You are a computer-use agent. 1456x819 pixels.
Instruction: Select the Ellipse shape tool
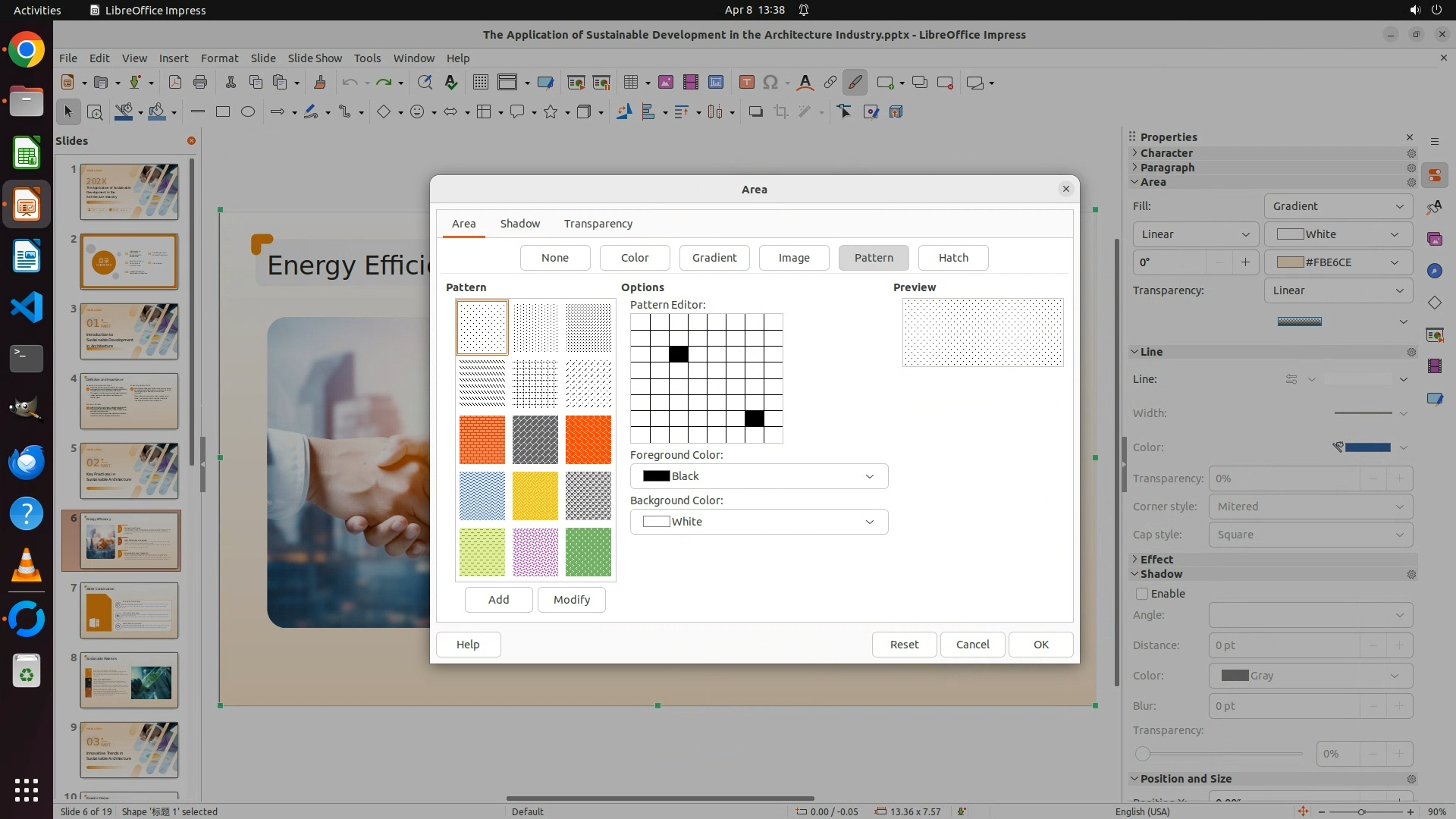[248, 112]
